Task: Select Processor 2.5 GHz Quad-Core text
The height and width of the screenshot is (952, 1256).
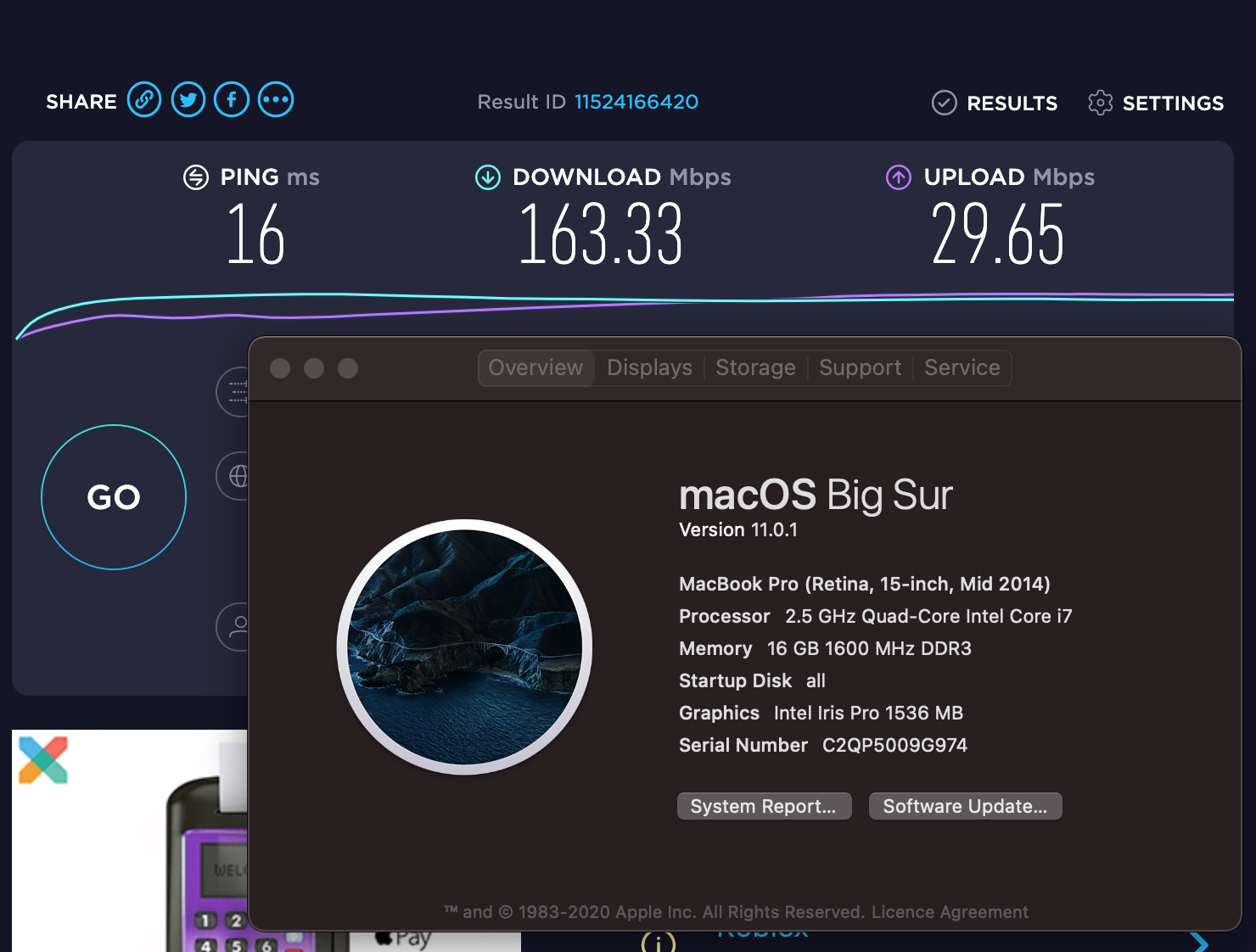Action: tap(876, 616)
